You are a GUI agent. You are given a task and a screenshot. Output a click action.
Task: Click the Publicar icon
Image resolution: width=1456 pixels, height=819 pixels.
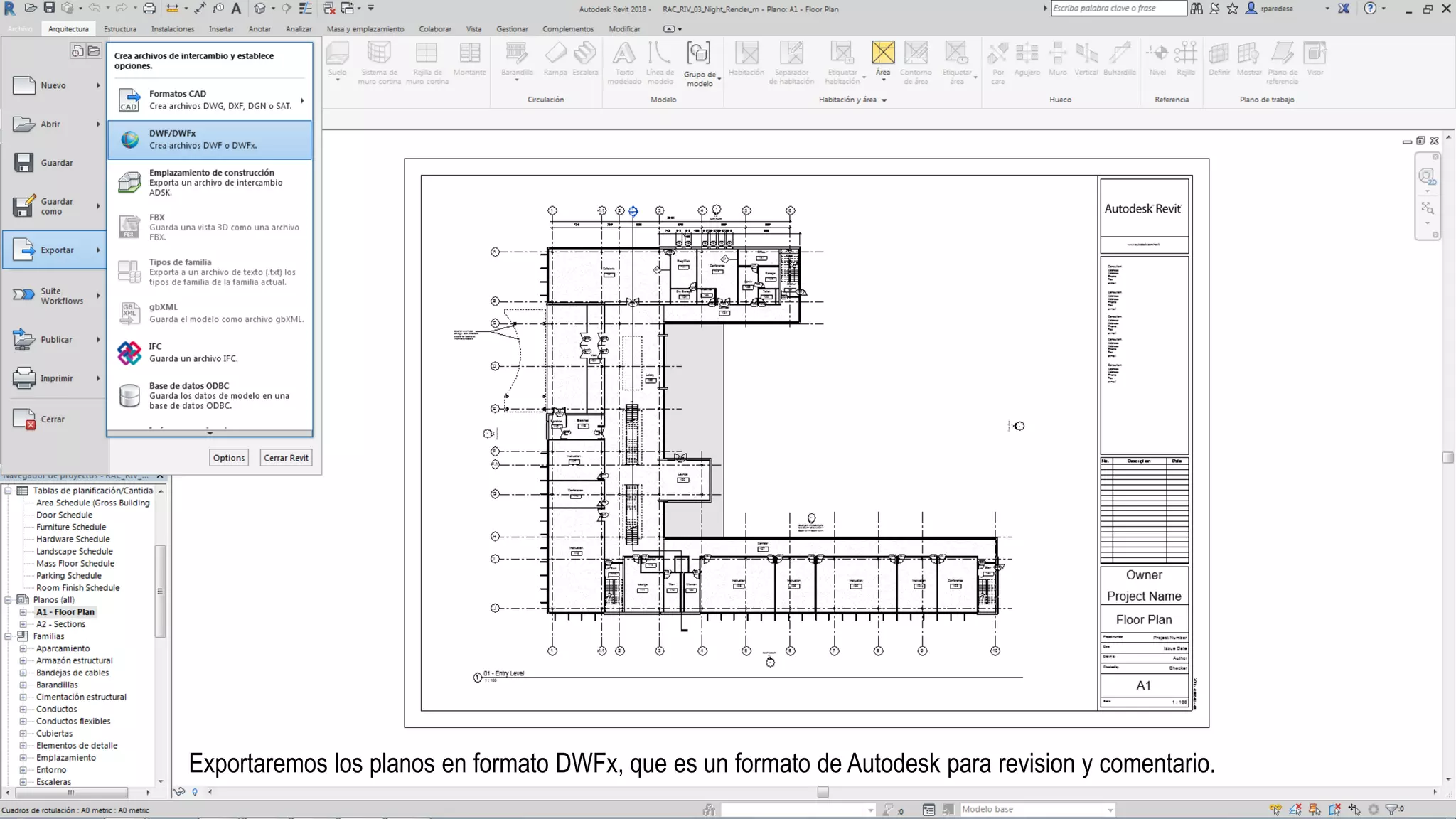24,340
